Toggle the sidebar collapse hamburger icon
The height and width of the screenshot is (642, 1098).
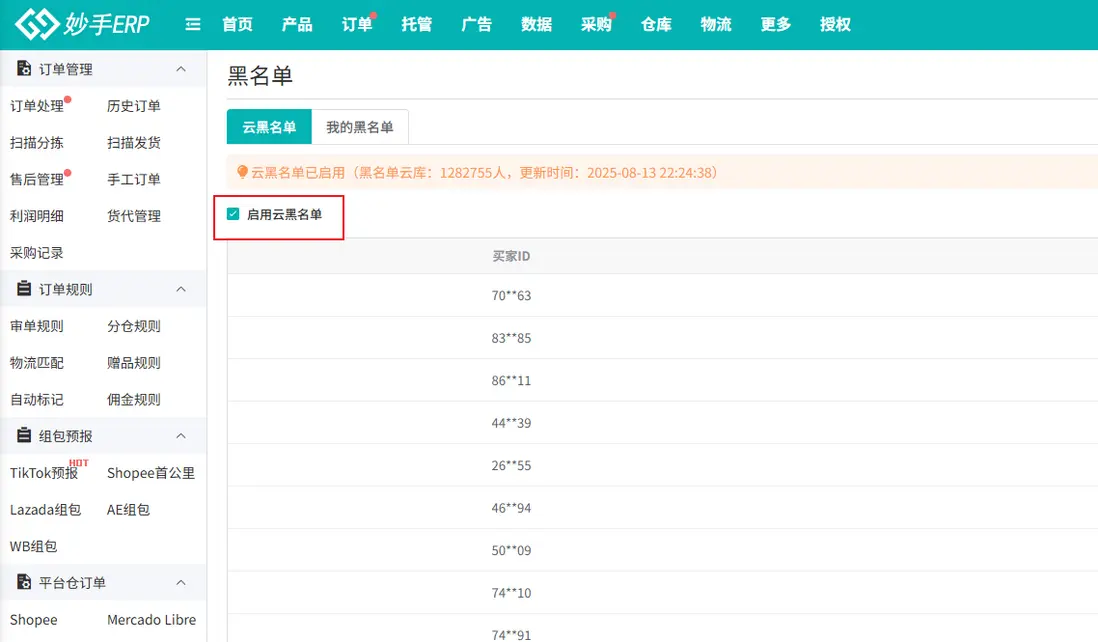pos(193,25)
